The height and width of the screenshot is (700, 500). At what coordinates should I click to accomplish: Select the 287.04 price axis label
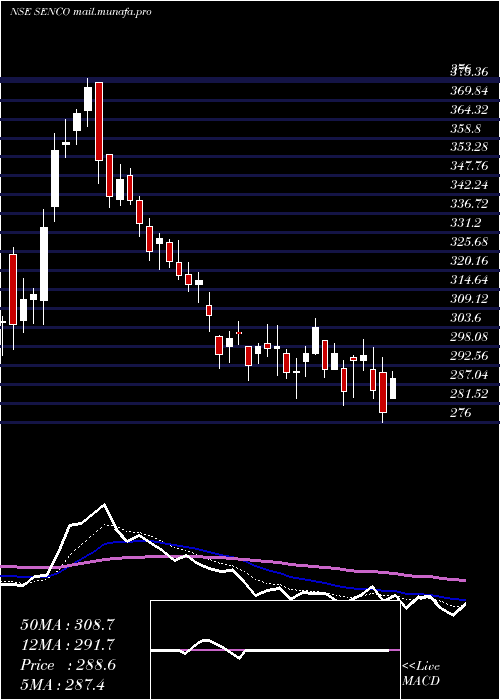click(469, 375)
